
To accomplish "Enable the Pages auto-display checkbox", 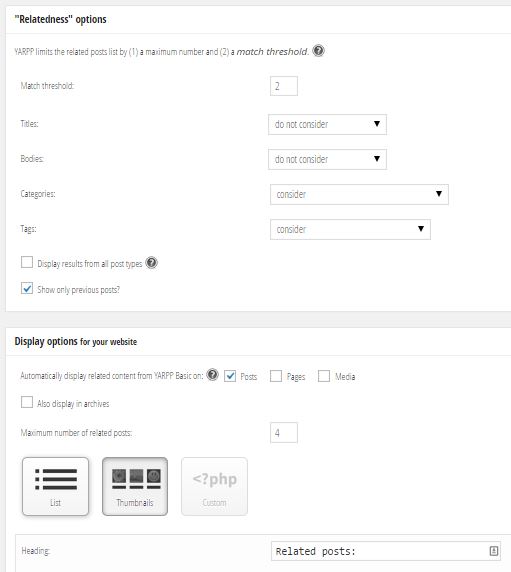I will click(276, 376).
